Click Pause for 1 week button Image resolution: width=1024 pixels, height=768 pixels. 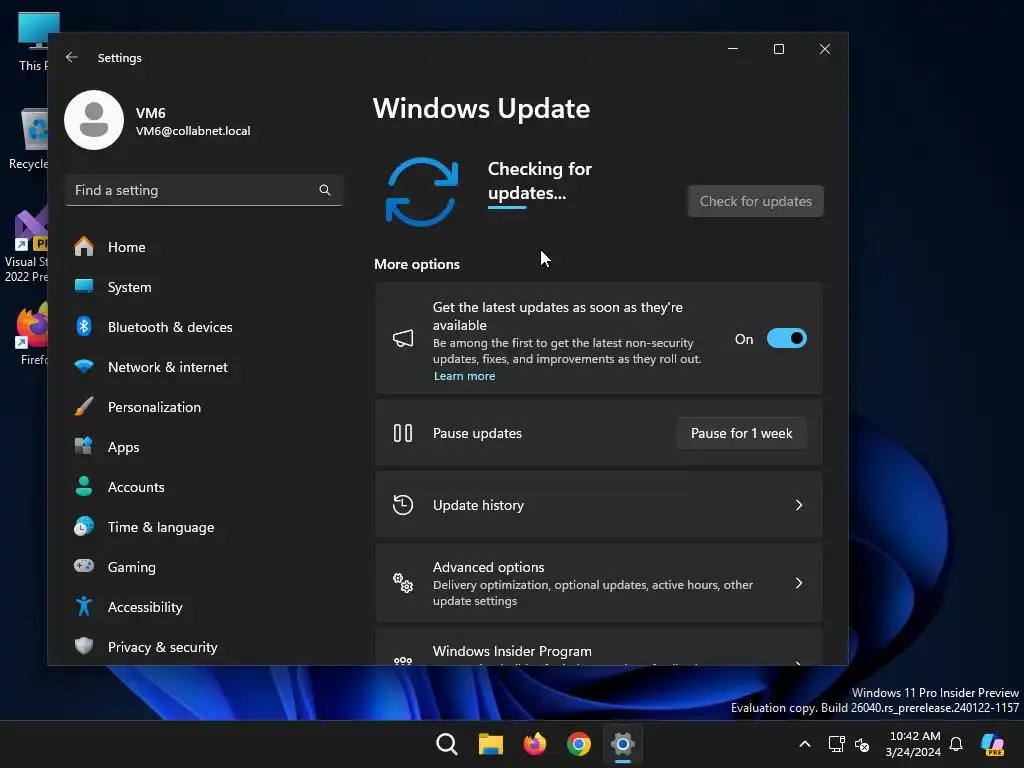click(741, 433)
